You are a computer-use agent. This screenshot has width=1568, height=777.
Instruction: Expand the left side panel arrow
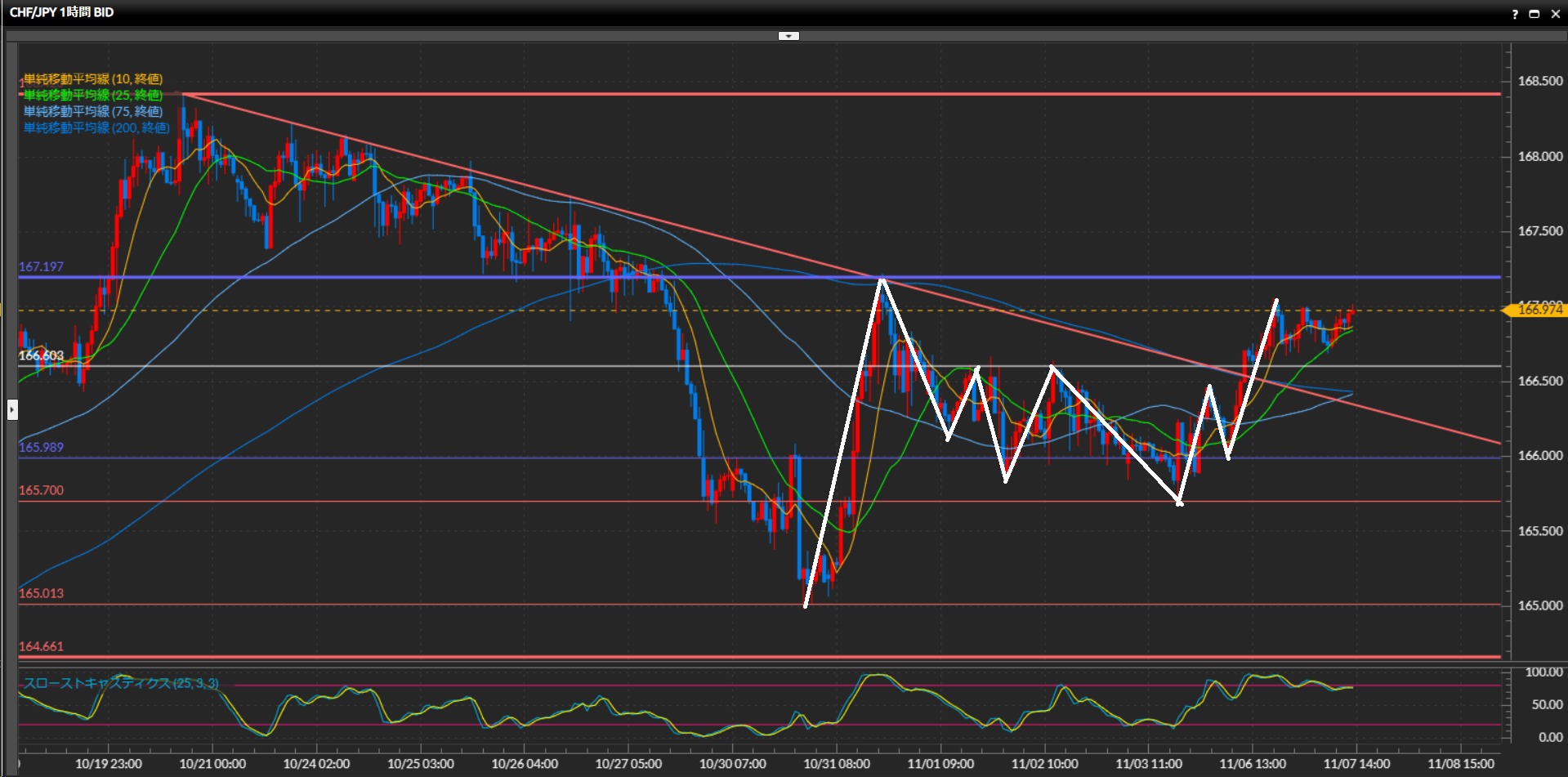12,409
